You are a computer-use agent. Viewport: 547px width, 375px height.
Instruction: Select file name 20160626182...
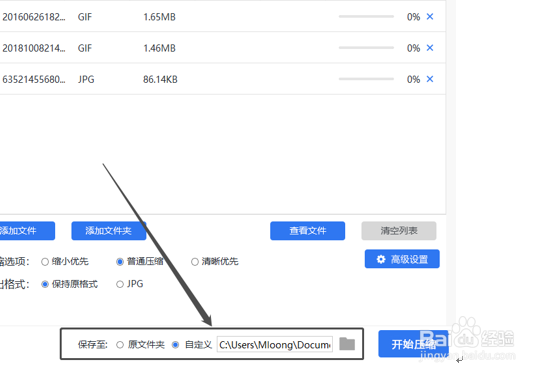[33, 17]
